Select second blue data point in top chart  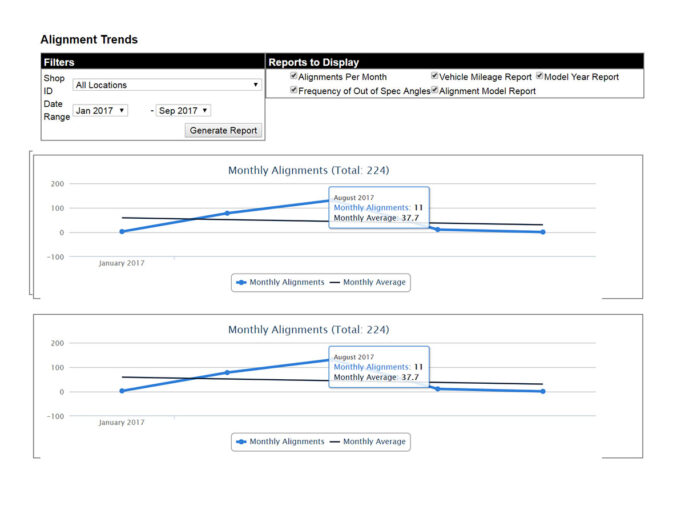coord(227,213)
